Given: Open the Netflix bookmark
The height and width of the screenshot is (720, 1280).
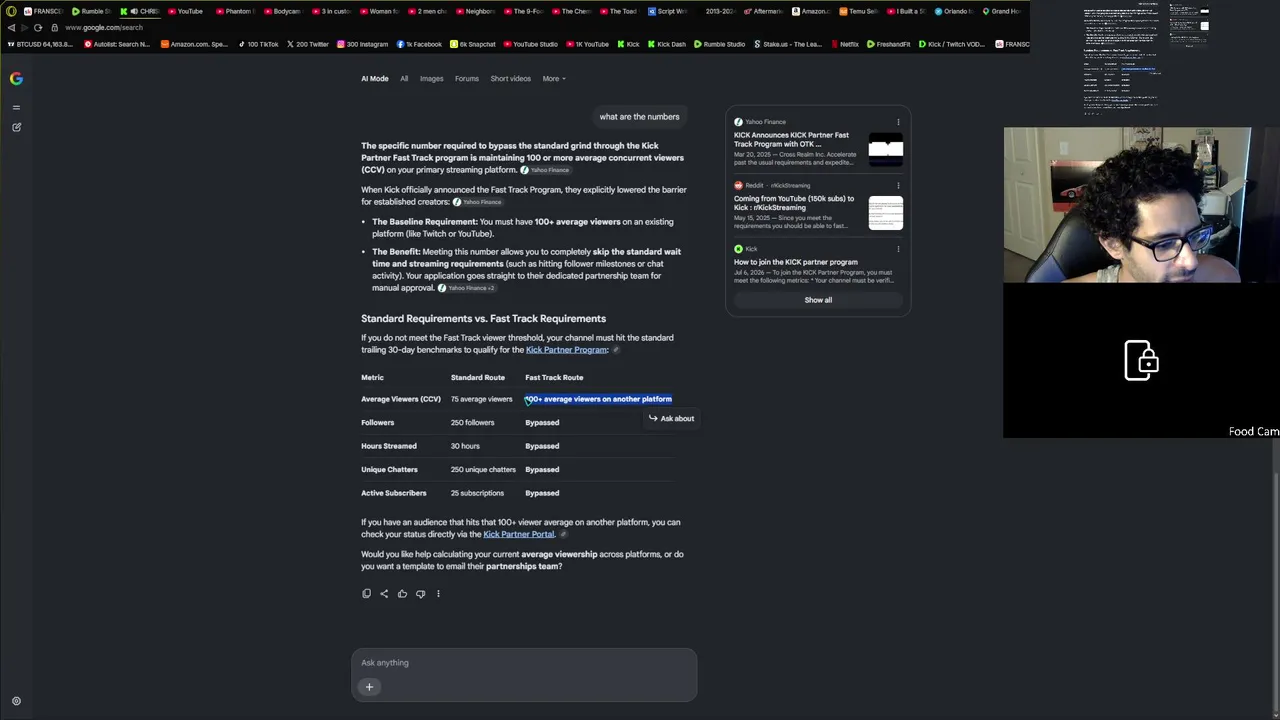Looking at the screenshot, I should click(844, 44).
